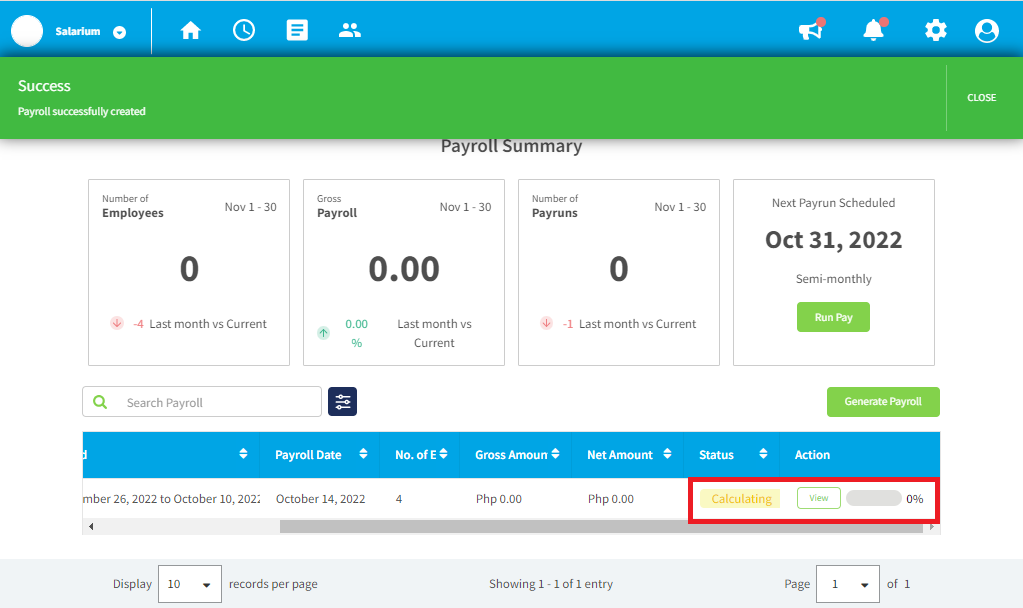
Task: Click the employee count 4 cell
Action: click(399, 499)
